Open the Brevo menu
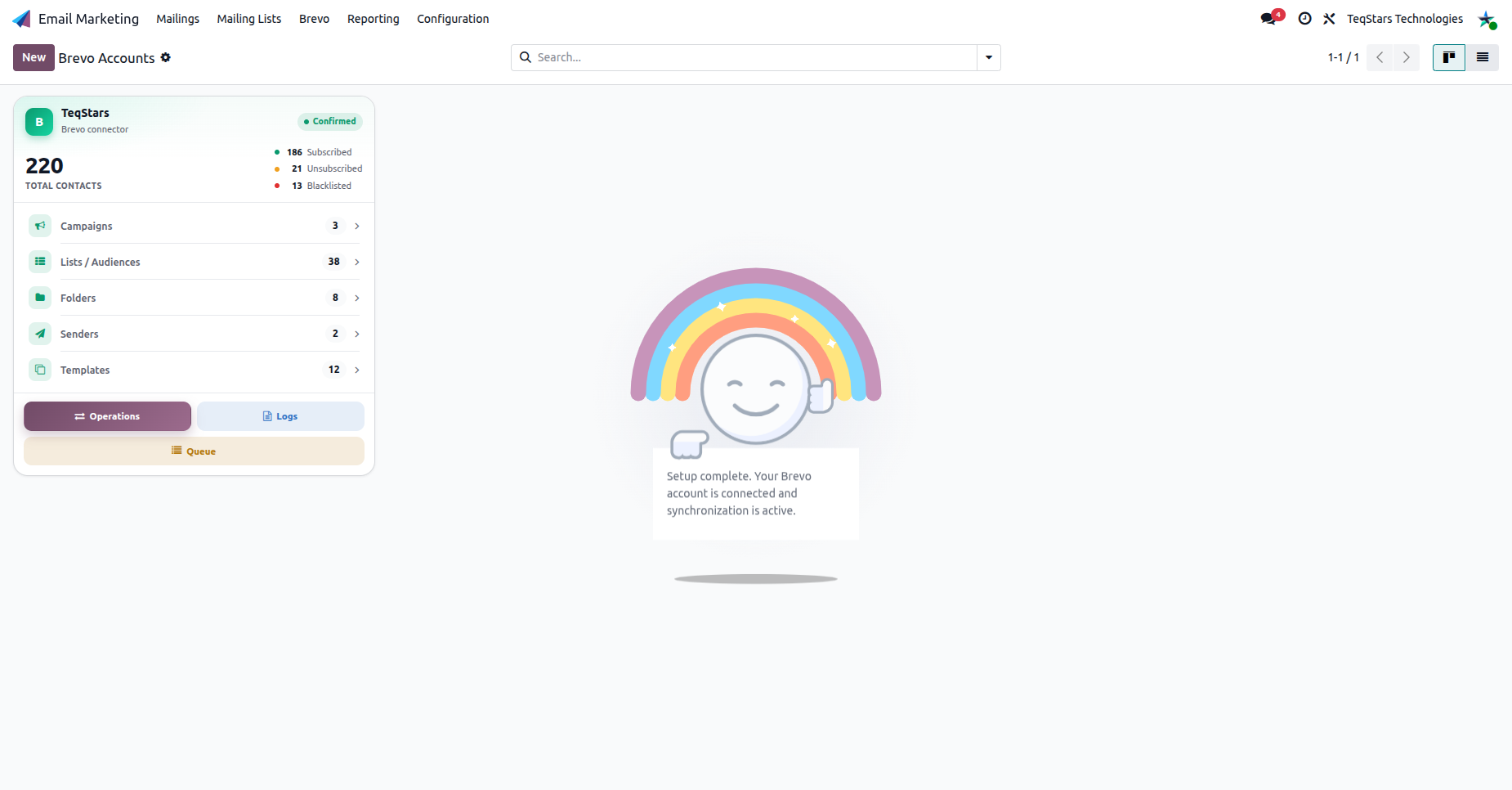Image resolution: width=1512 pixels, height=790 pixels. click(315, 19)
